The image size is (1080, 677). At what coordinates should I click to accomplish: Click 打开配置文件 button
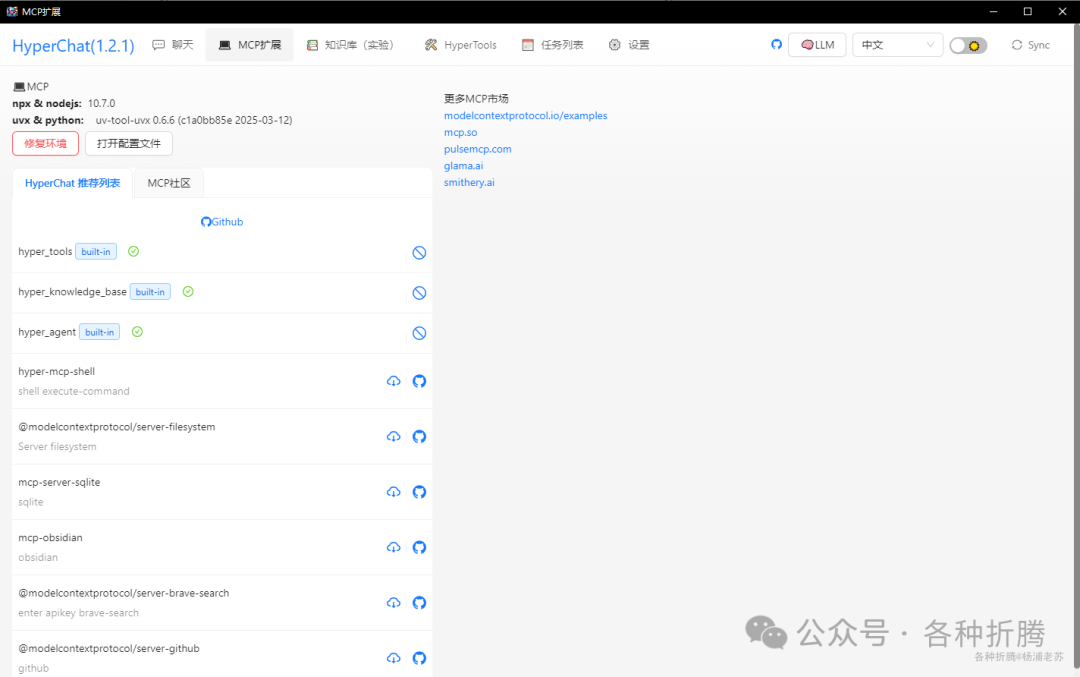129,143
